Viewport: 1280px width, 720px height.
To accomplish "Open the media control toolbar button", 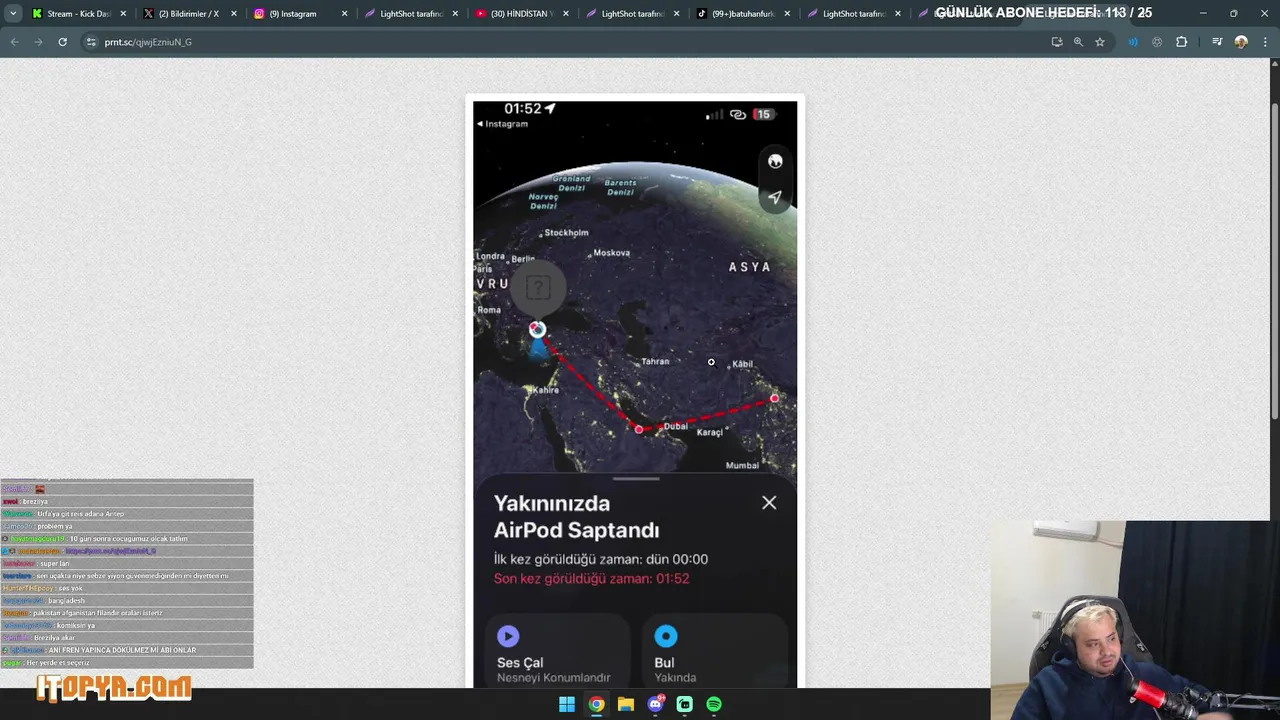I will (x=1217, y=42).
